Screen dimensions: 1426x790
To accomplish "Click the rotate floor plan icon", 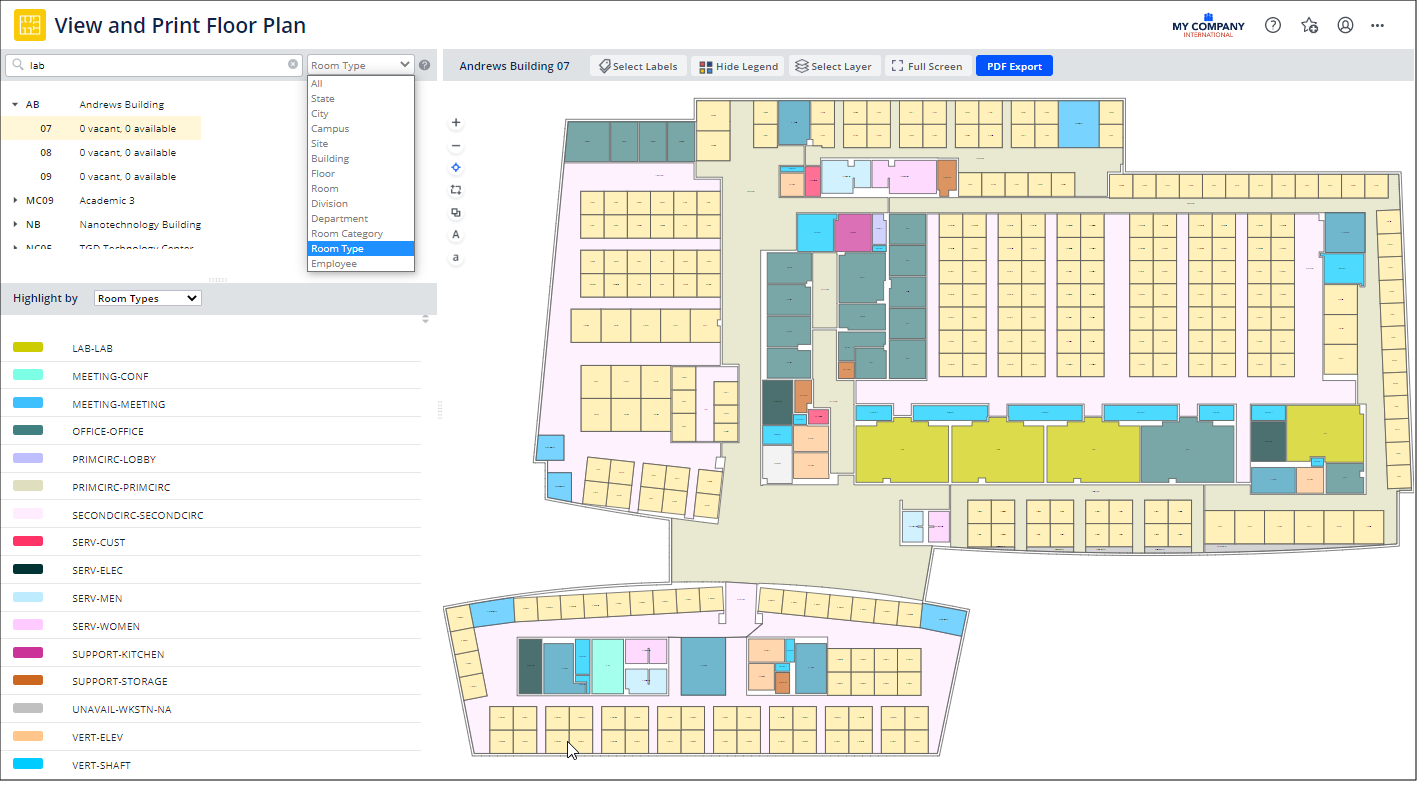I will [x=455, y=189].
